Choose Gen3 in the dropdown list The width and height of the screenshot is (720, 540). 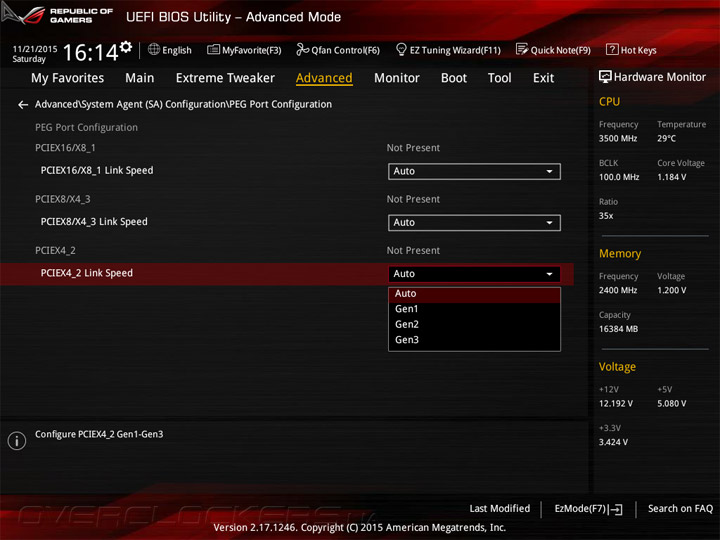pyautogui.click(x=474, y=340)
